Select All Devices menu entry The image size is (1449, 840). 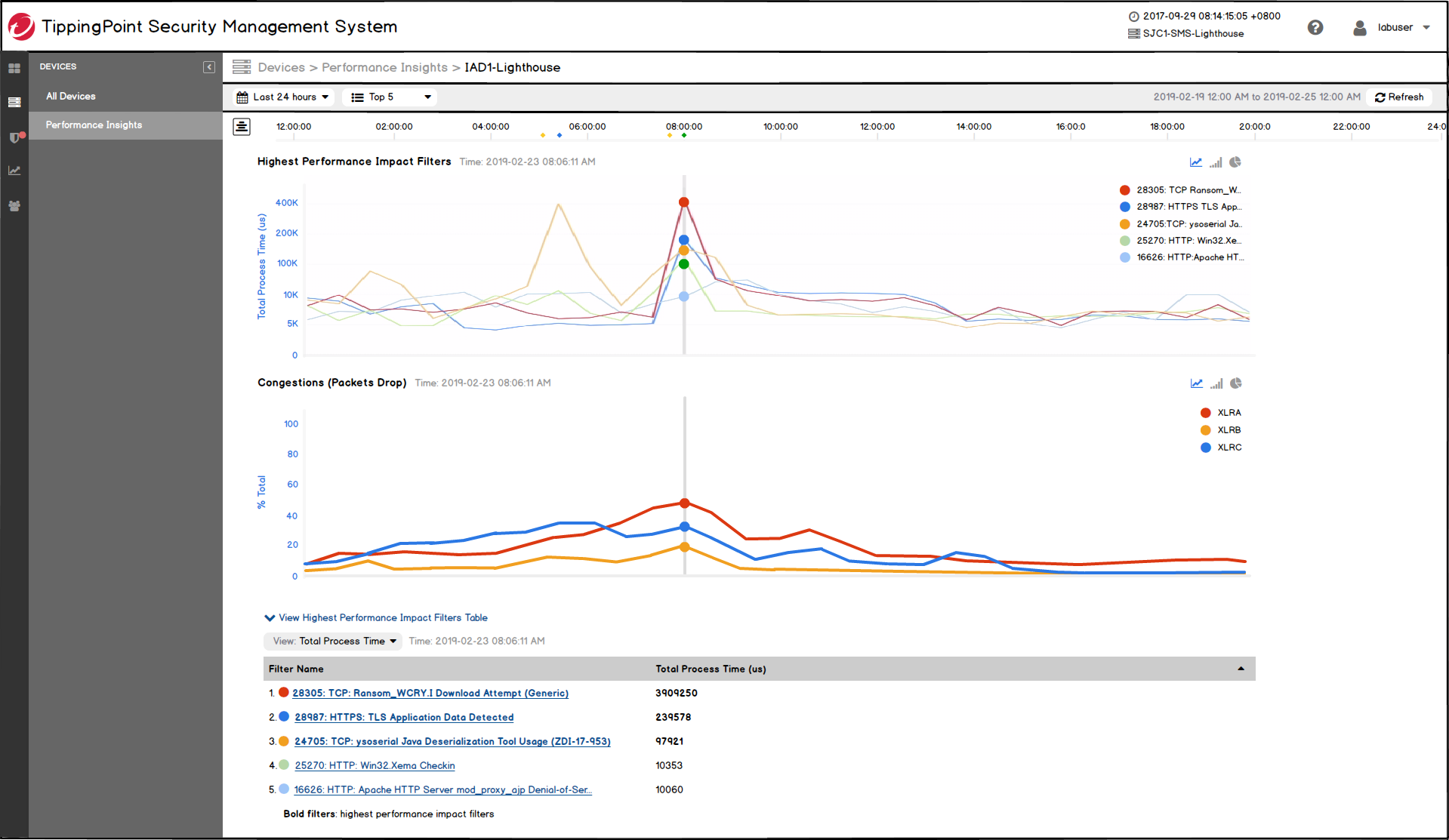[71, 96]
